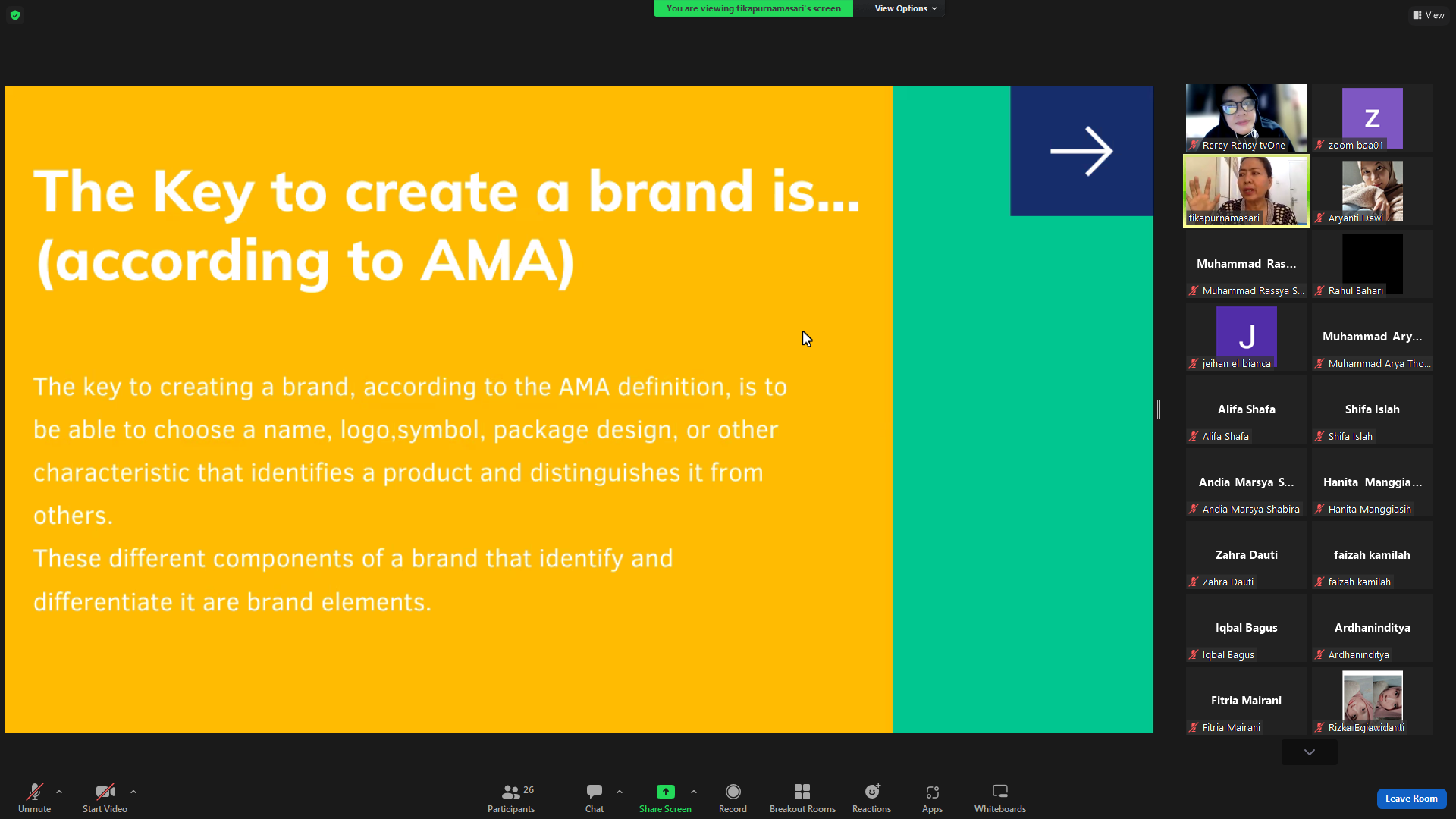Expand chat options chevron beside Chat
Viewport: 1456px width, 819px height.
click(620, 792)
